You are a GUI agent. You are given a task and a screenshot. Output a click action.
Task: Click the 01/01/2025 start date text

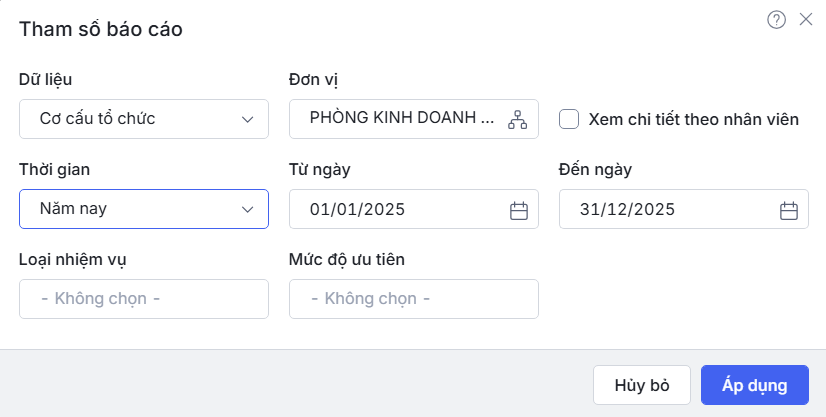[x=357, y=209]
